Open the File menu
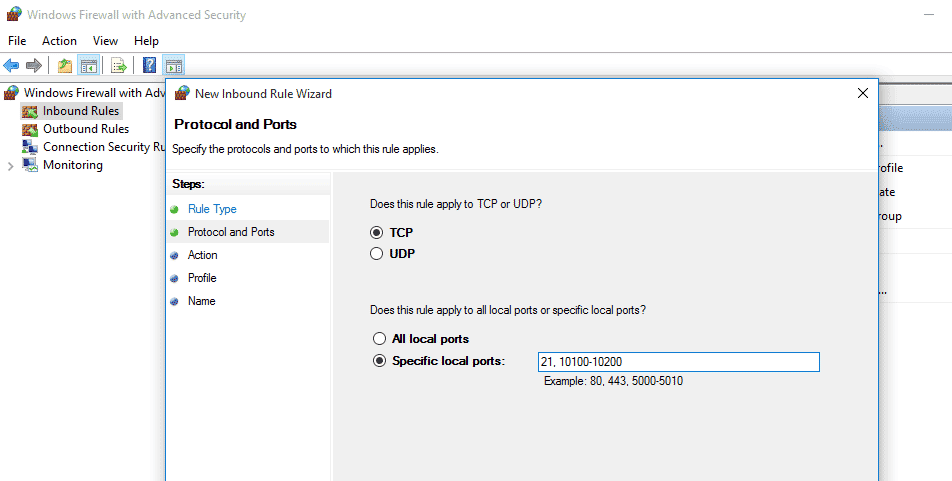This screenshot has width=952, height=481. pyautogui.click(x=17, y=41)
